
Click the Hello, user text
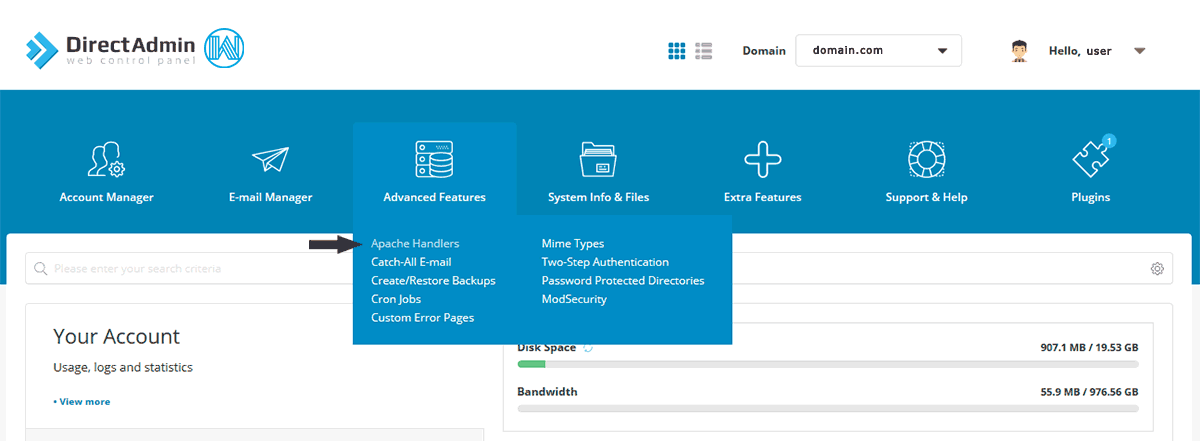1080,51
